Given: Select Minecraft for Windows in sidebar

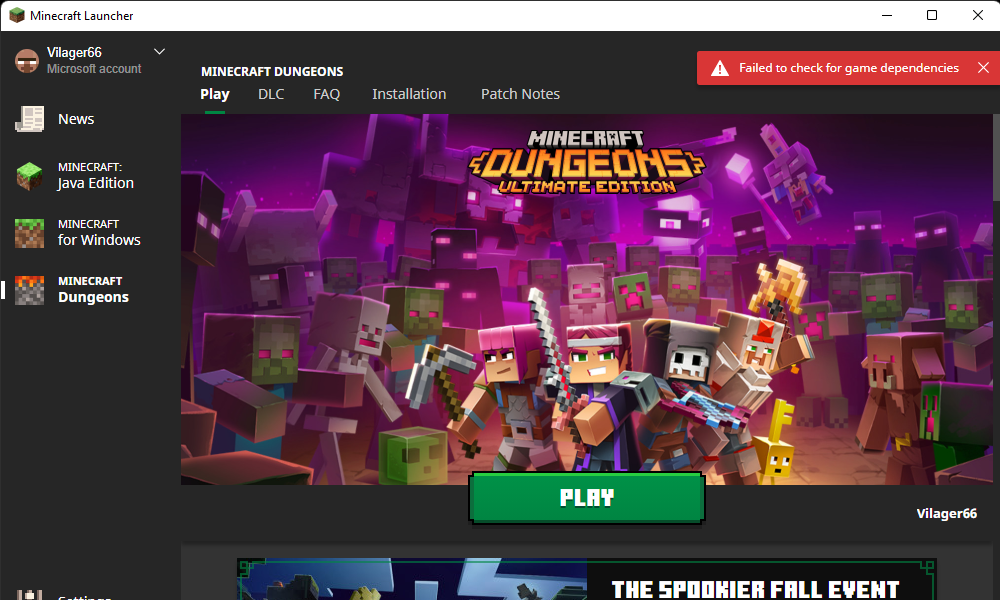Looking at the screenshot, I should point(99,233).
